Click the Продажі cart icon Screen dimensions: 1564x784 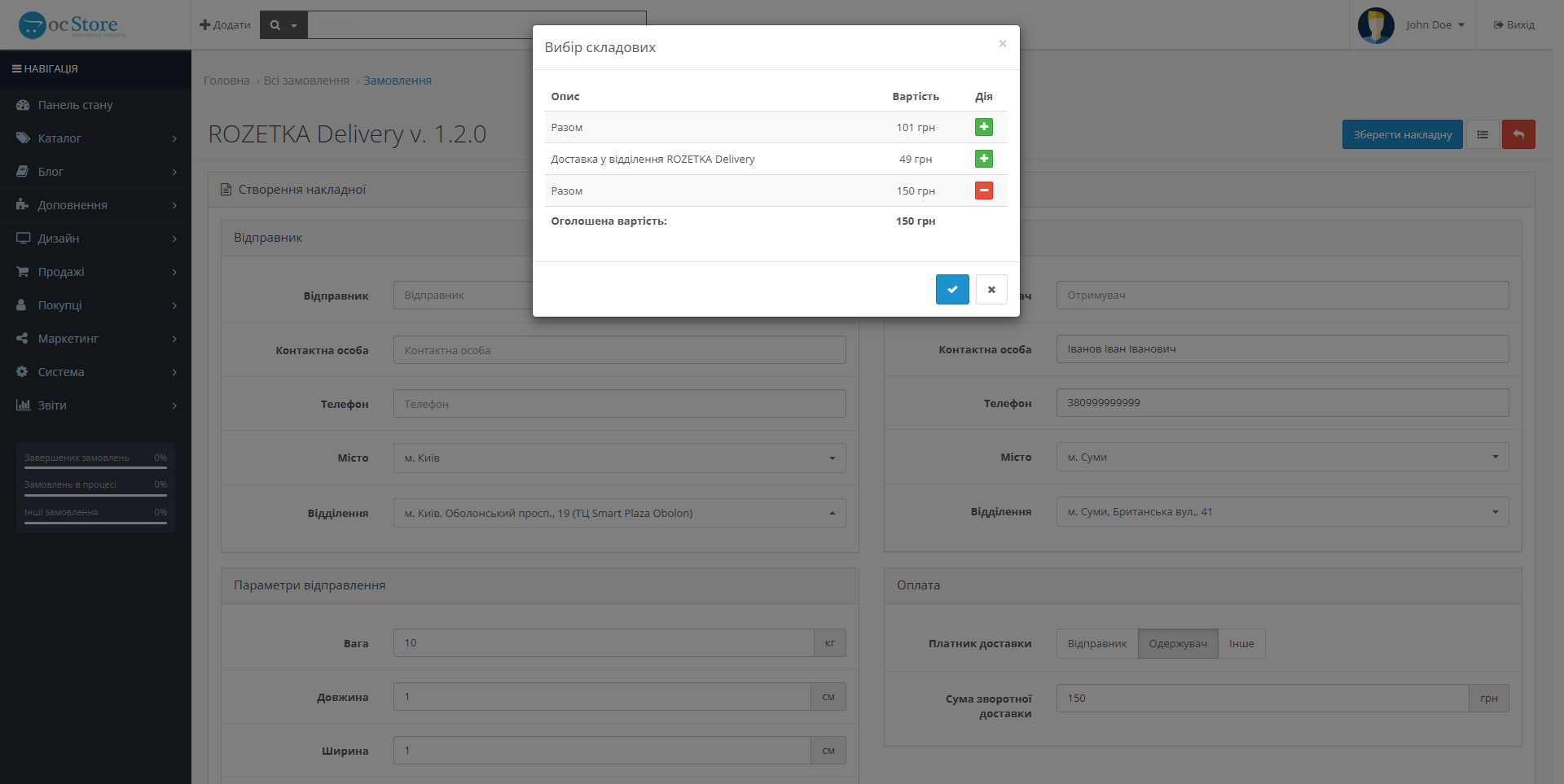click(x=22, y=272)
